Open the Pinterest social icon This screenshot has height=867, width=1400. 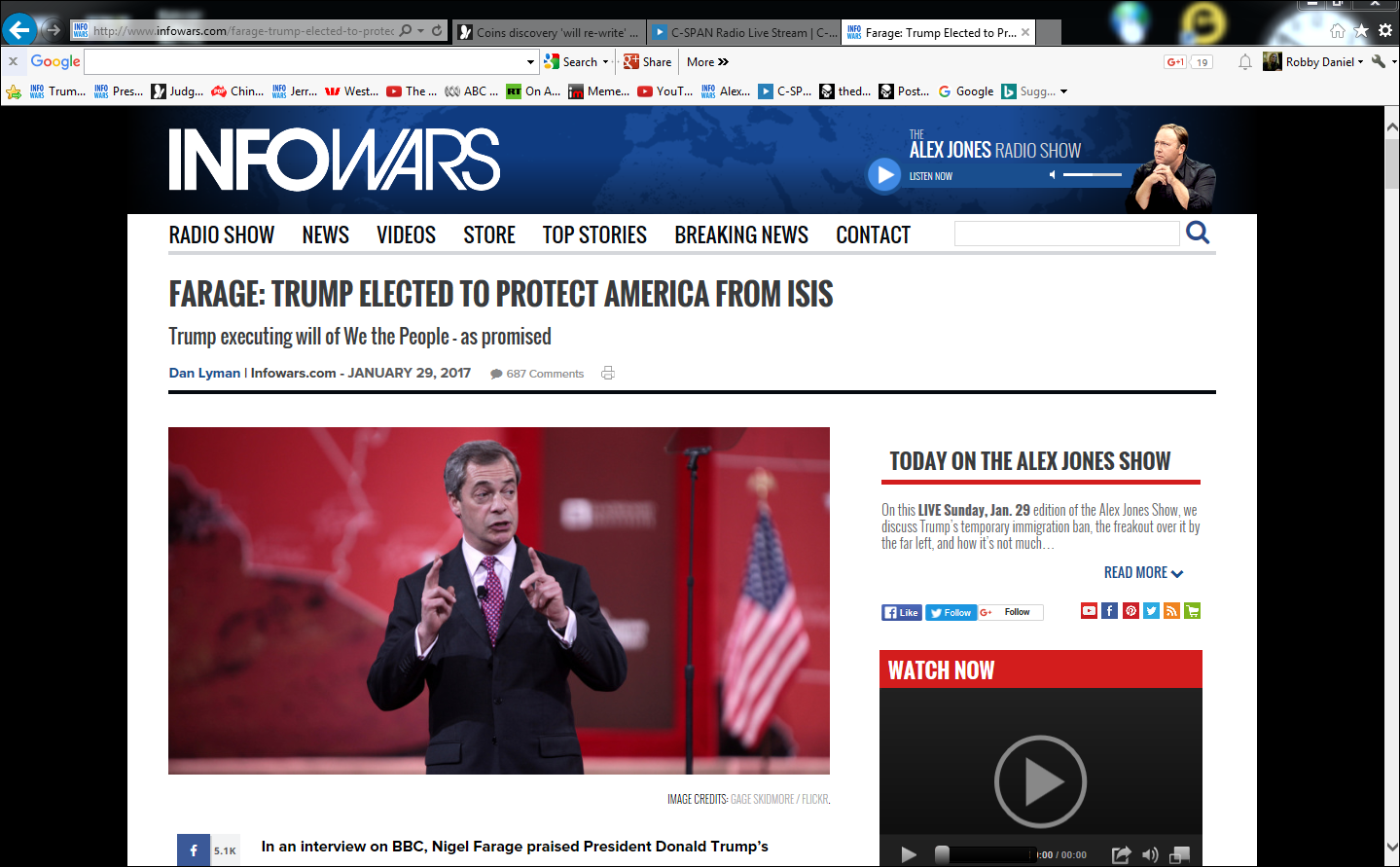point(1131,611)
